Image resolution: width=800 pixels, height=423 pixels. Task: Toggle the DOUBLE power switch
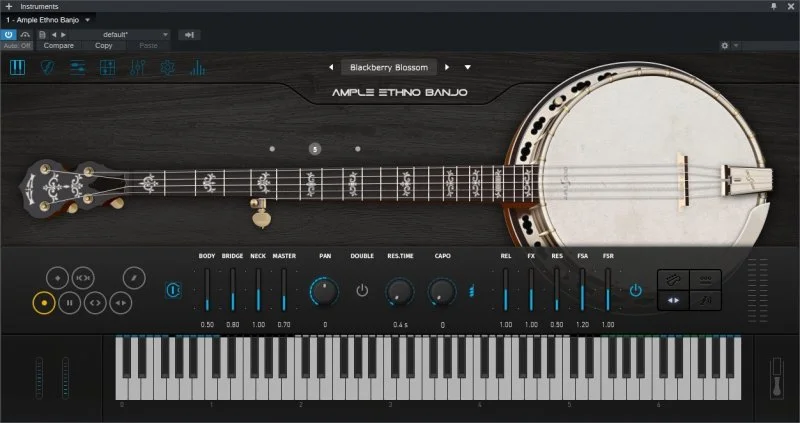coord(362,291)
